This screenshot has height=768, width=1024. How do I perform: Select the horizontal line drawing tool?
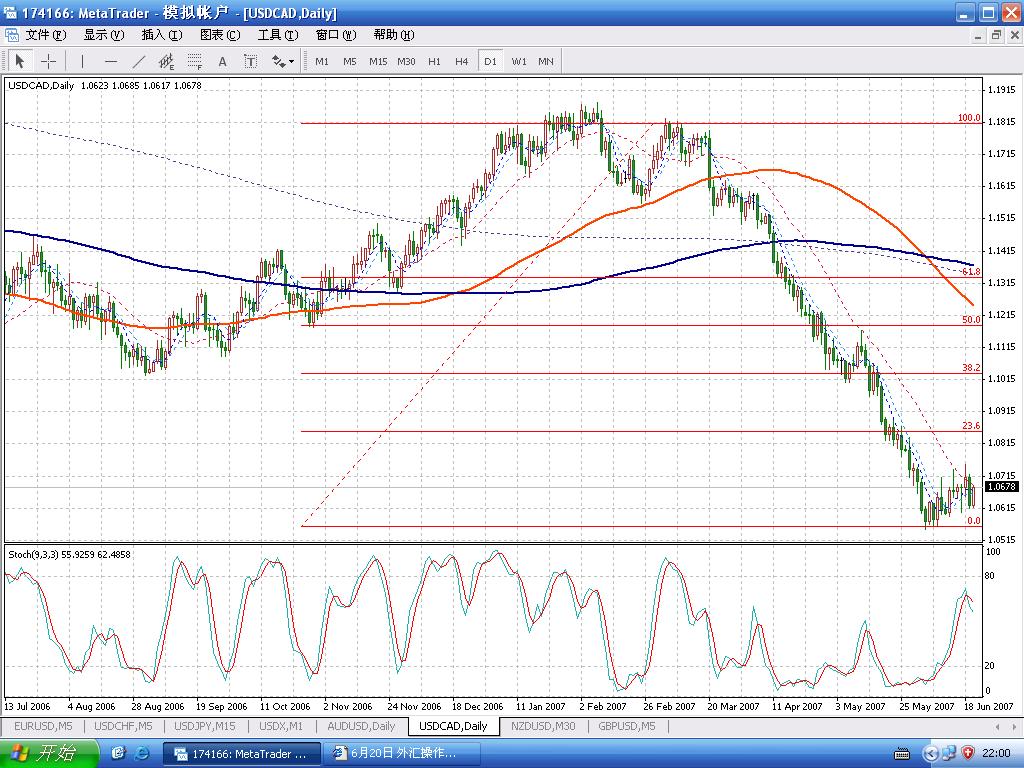tap(111, 61)
